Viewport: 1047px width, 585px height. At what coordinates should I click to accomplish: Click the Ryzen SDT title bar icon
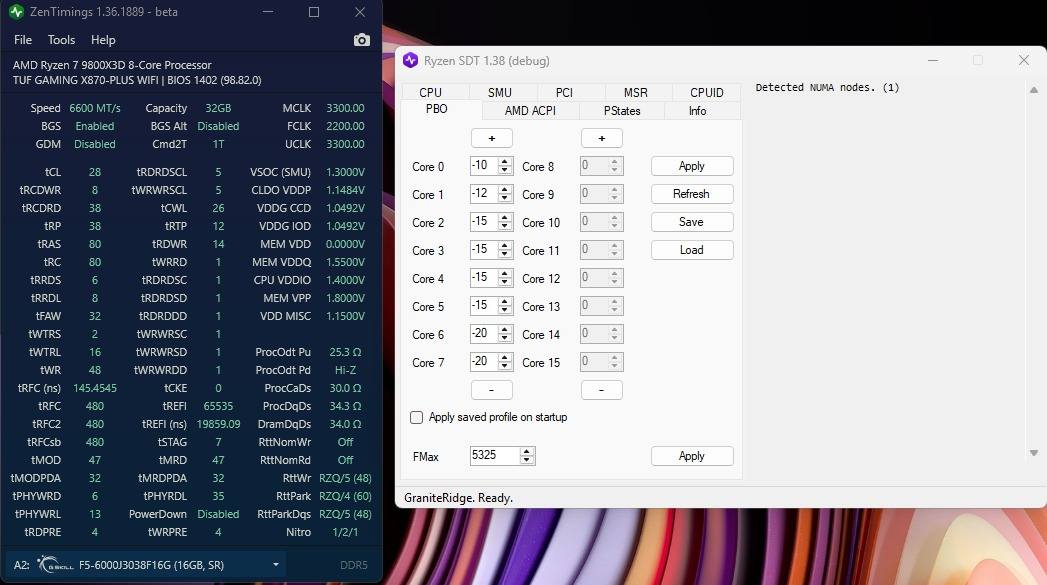coord(411,61)
